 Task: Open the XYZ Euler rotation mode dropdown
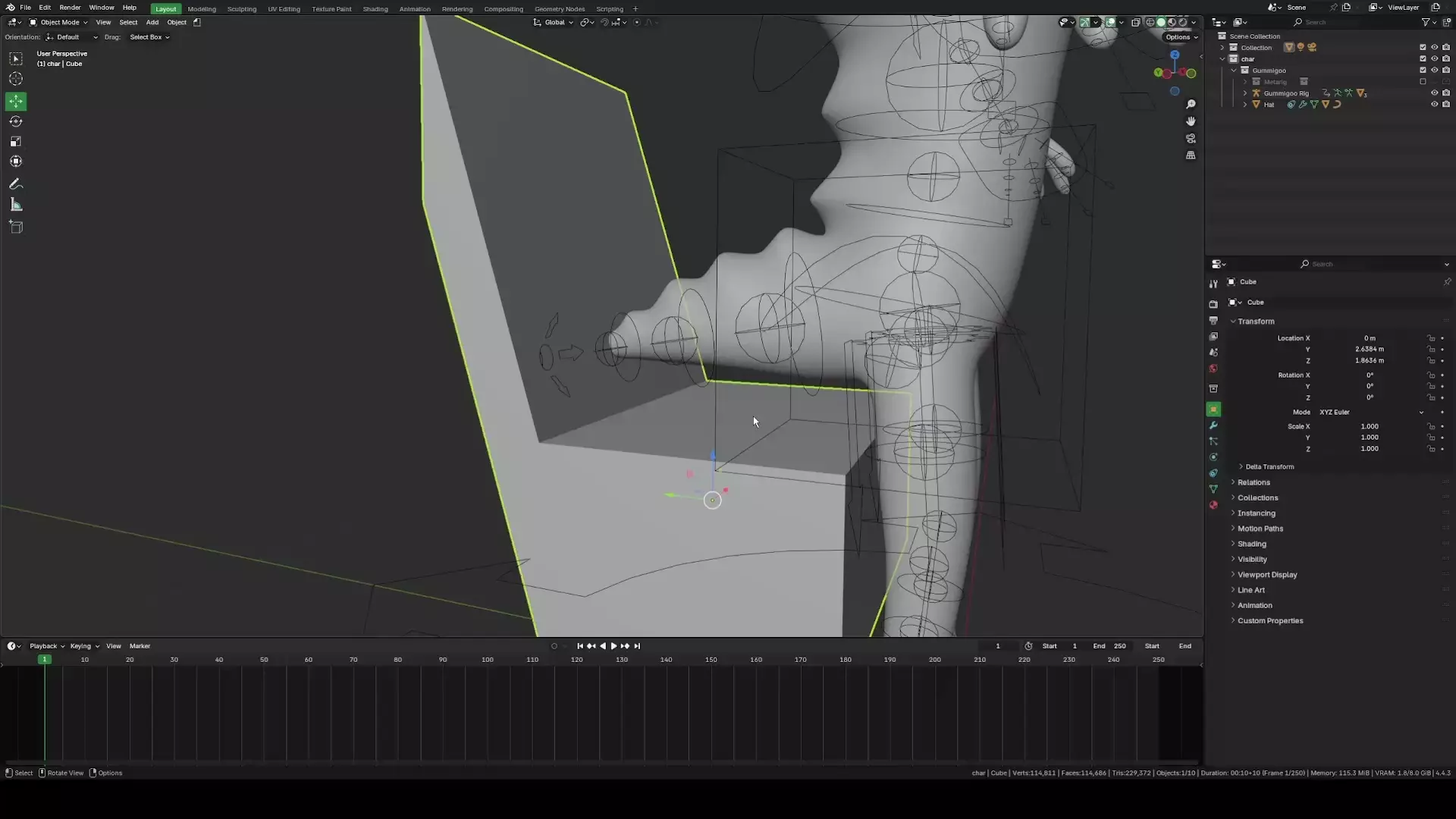1371,413
